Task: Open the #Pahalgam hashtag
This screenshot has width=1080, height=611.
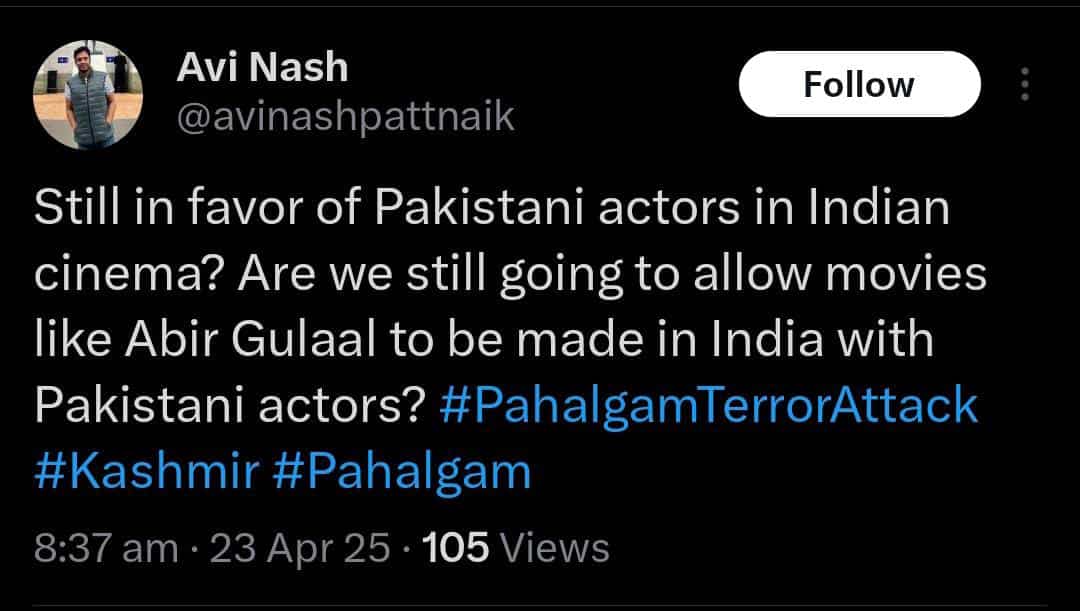Action: click(x=402, y=473)
